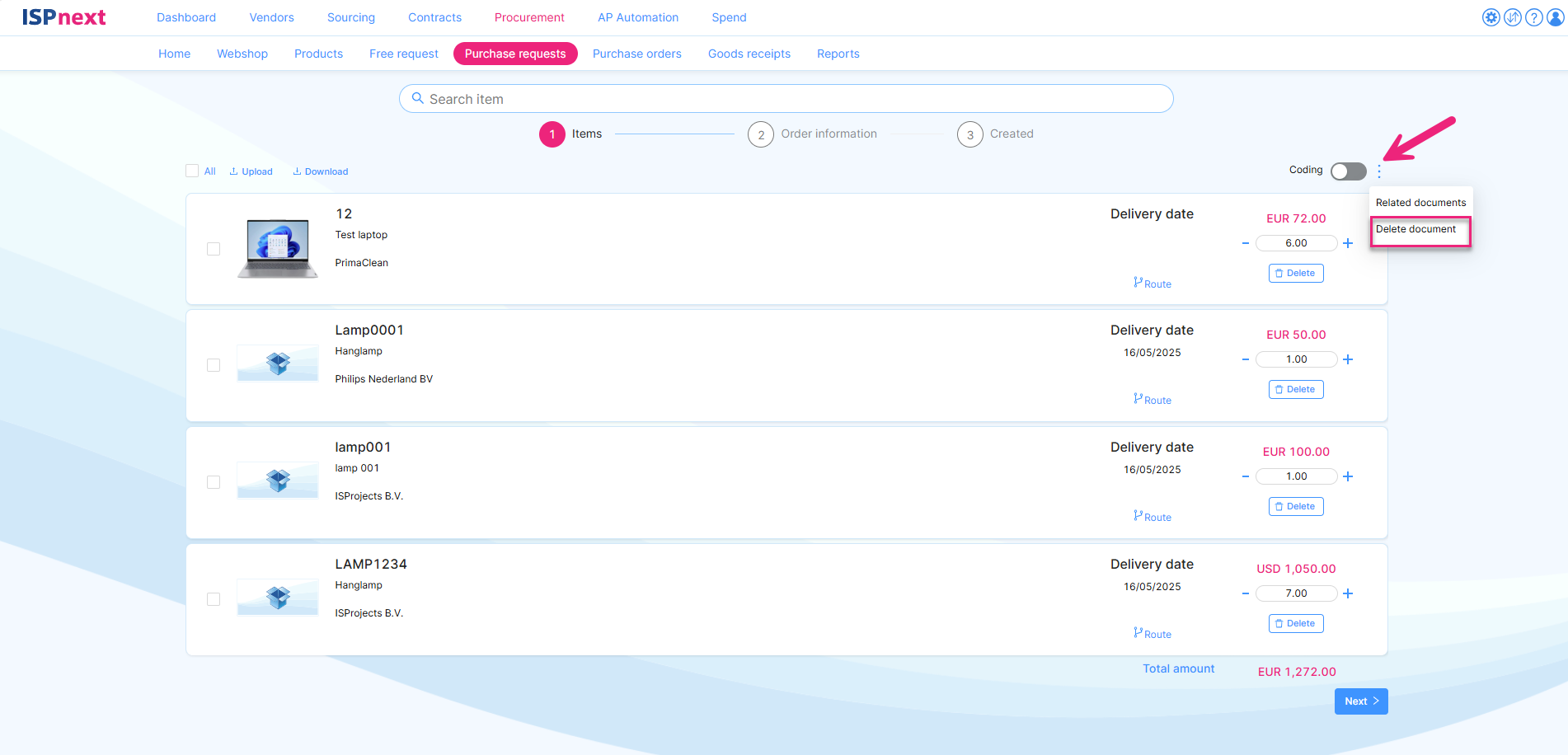Open the AP Automation menu
This screenshot has width=1568, height=755.
pos(638,17)
